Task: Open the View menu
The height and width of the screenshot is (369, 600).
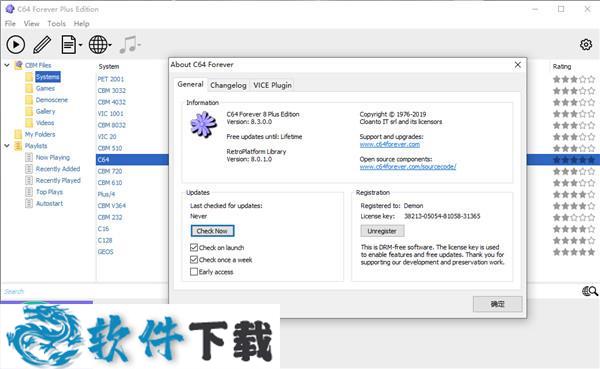Action: tap(31, 23)
